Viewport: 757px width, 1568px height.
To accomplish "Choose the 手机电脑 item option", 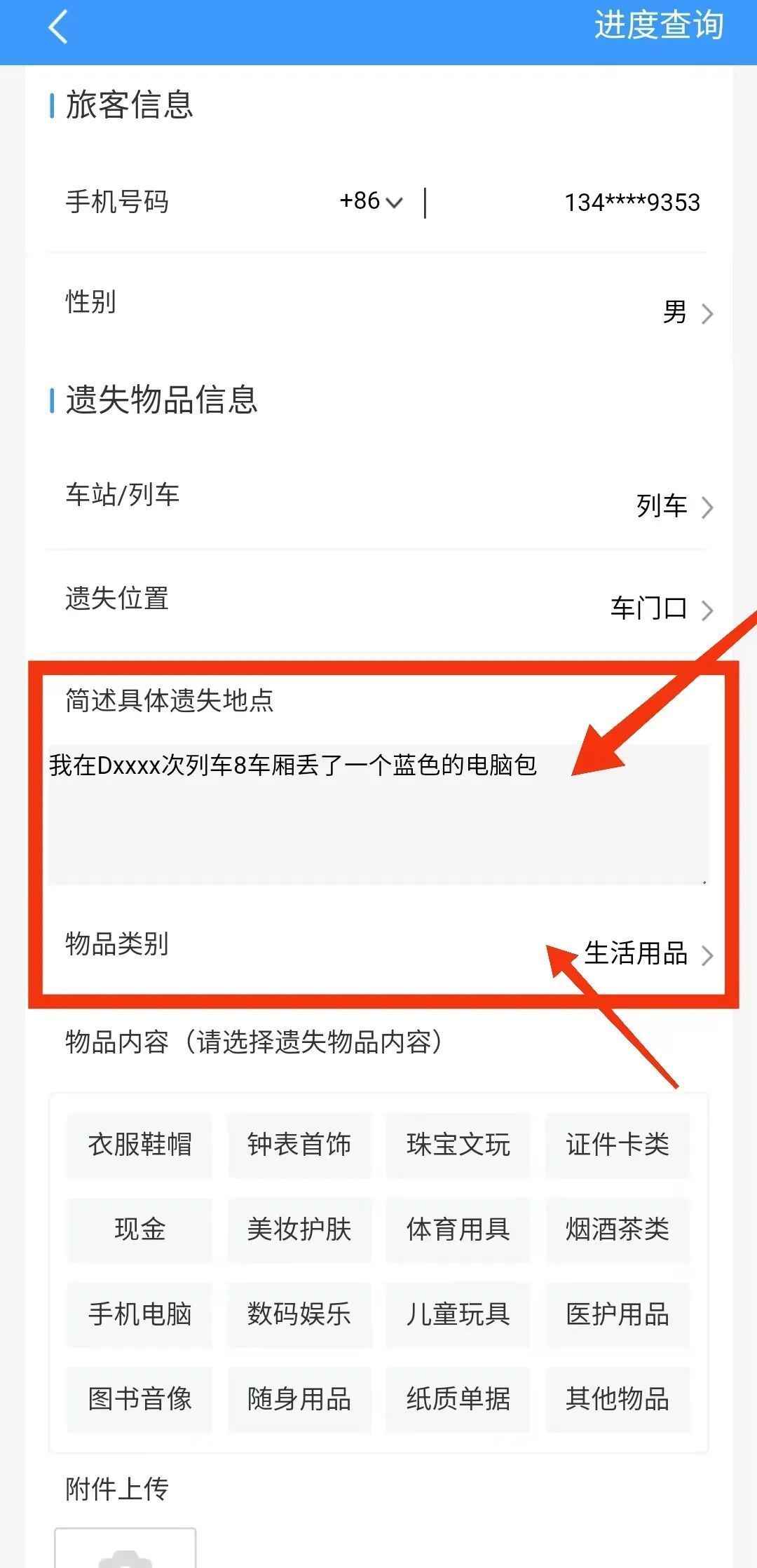I will pos(139,1314).
